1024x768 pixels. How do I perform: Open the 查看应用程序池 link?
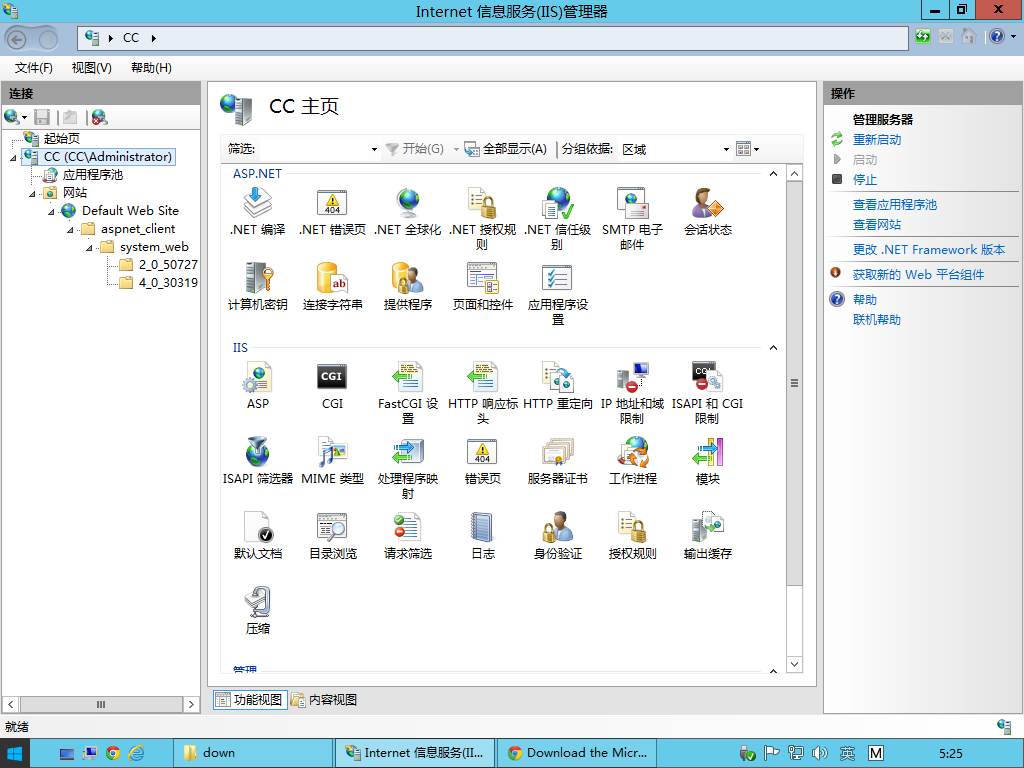(x=895, y=205)
